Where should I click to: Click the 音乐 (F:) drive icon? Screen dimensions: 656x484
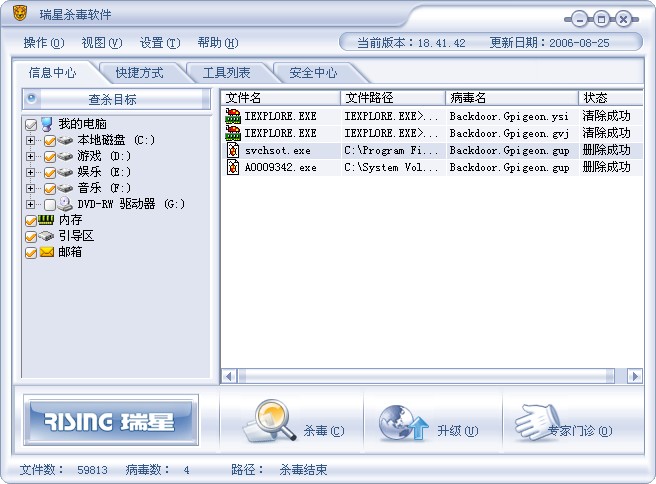(65, 188)
